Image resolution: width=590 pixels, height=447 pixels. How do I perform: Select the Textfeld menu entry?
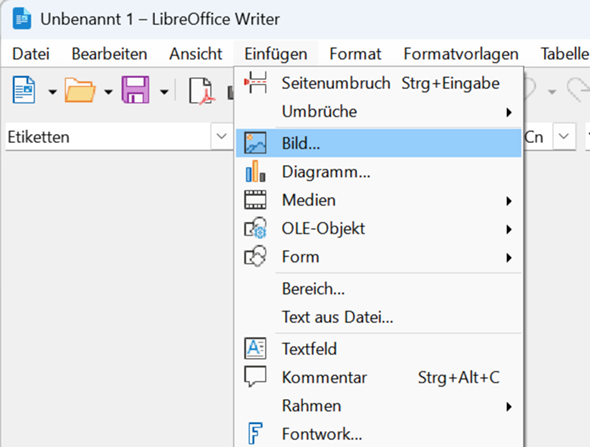point(379,349)
